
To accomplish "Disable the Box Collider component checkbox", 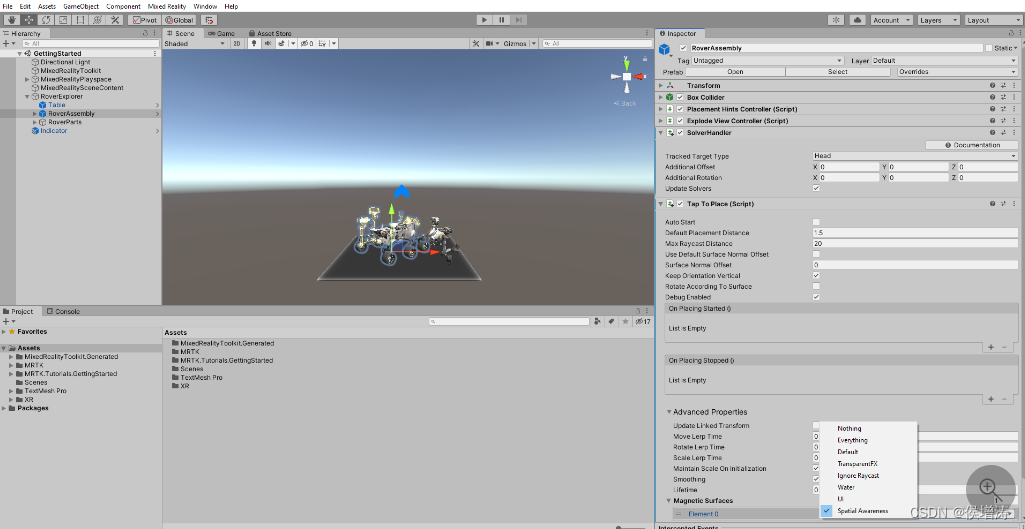I will (x=680, y=97).
